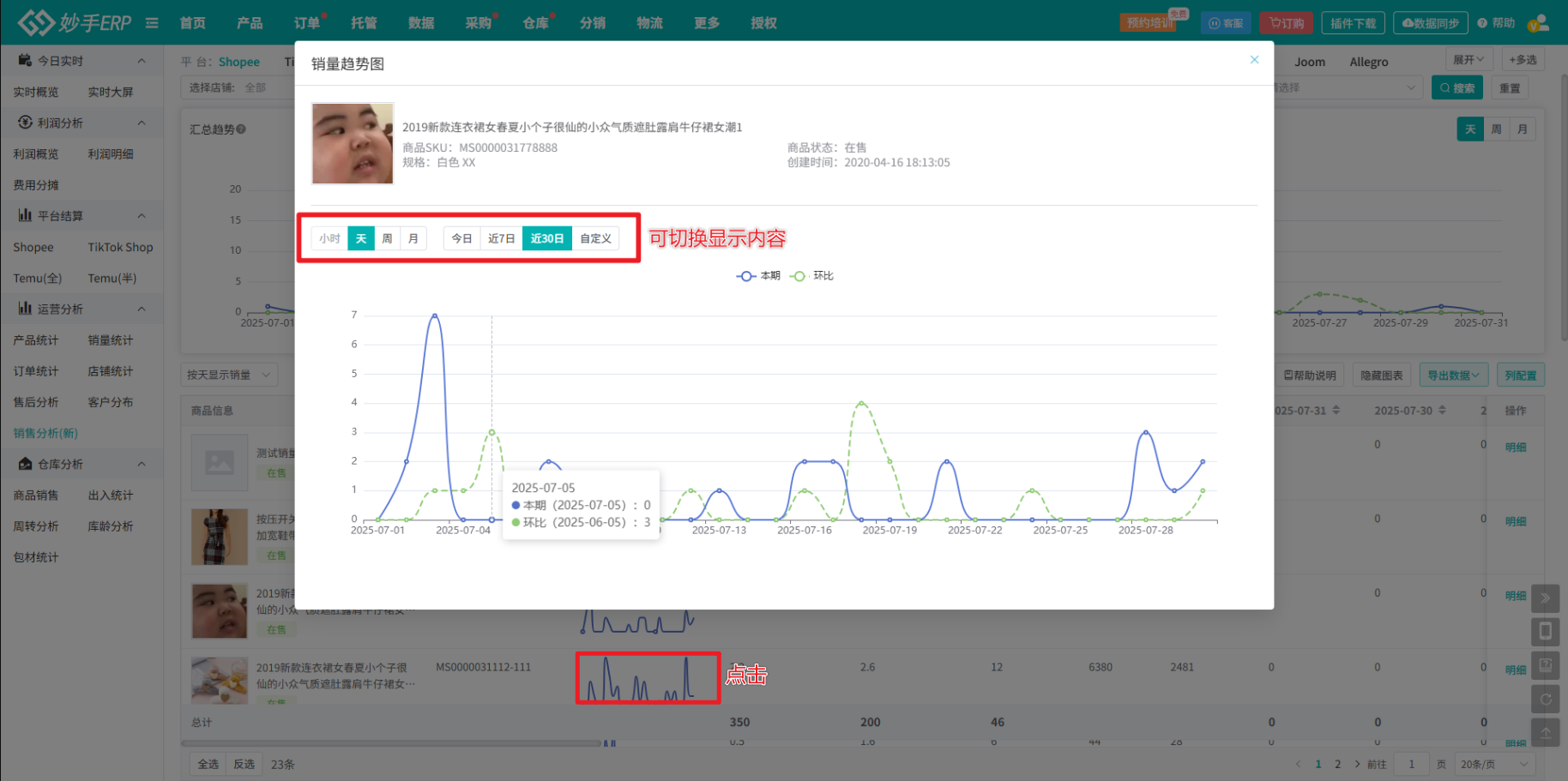The image size is (1568, 781).
Task: Open the 20条/页 page size dropdown
Action: [1494, 764]
